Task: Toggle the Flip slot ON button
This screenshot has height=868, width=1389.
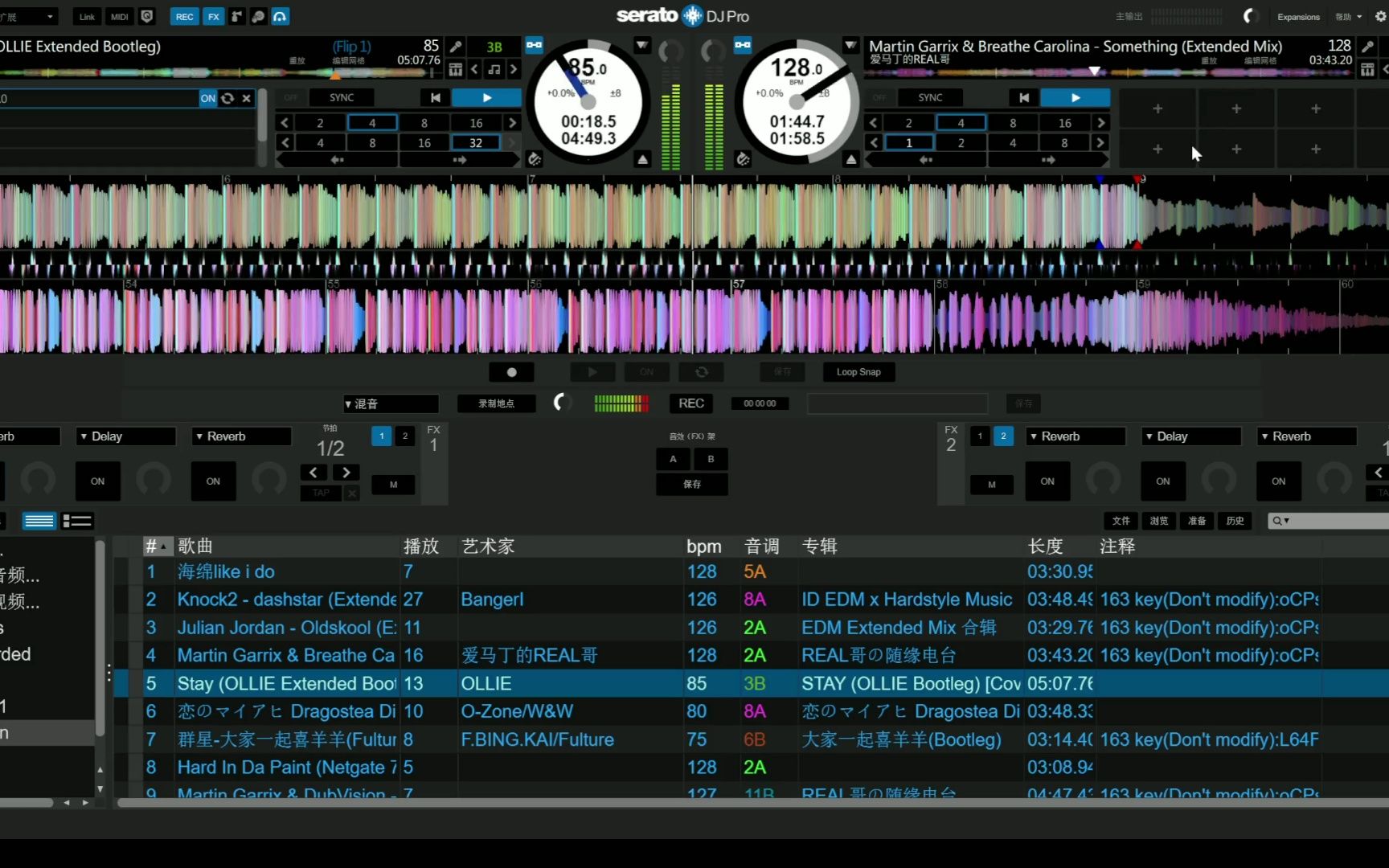Action: (208, 98)
